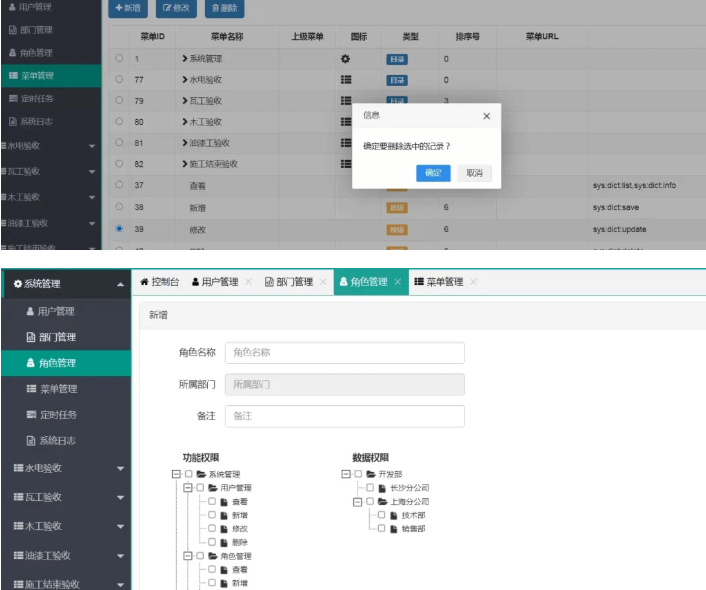Cancel deletion with the 取消 button

[x=474, y=173]
